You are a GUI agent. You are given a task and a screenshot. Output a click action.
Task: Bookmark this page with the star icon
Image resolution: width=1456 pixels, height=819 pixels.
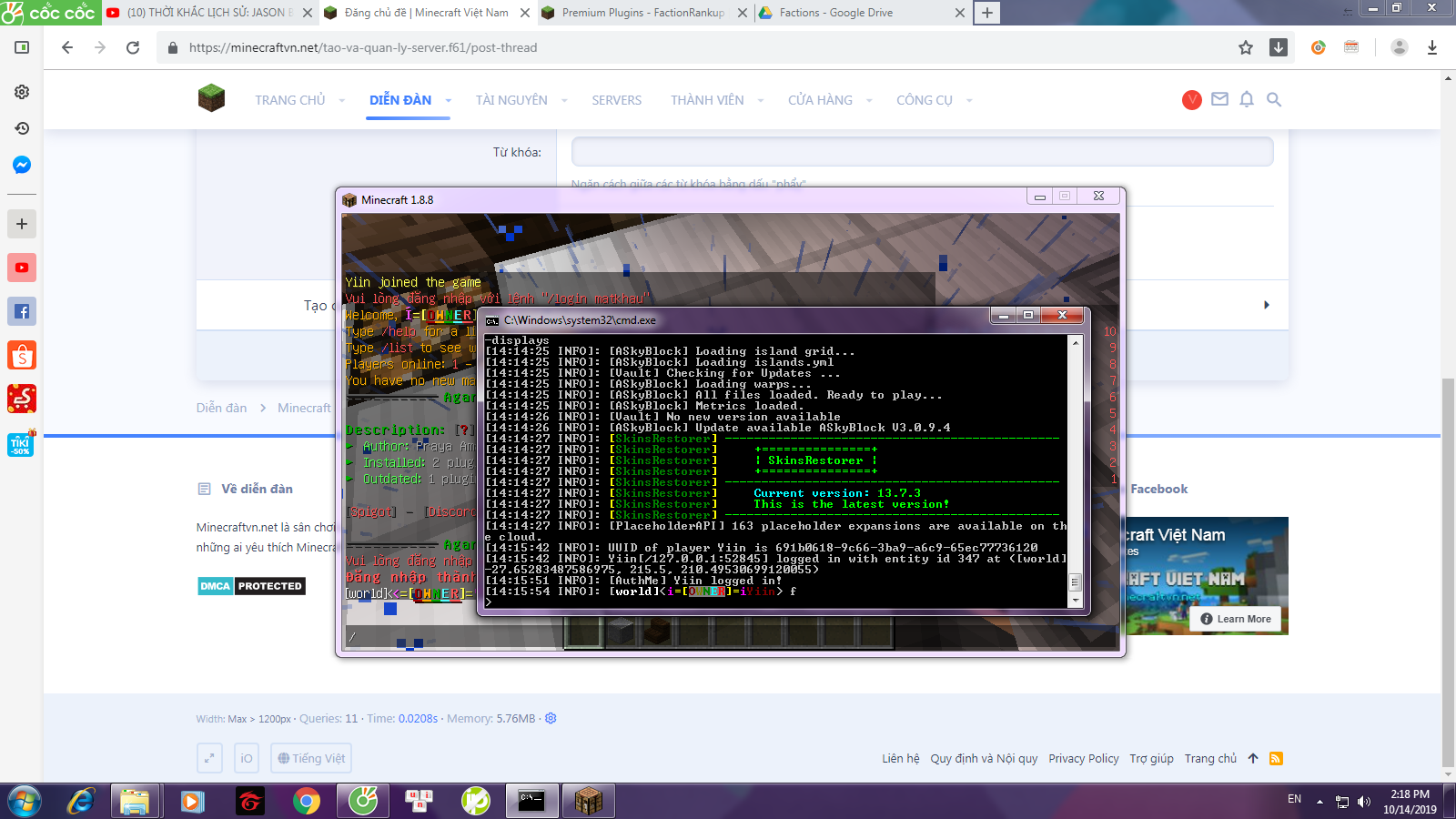pyautogui.click(x=1246, y=47)
